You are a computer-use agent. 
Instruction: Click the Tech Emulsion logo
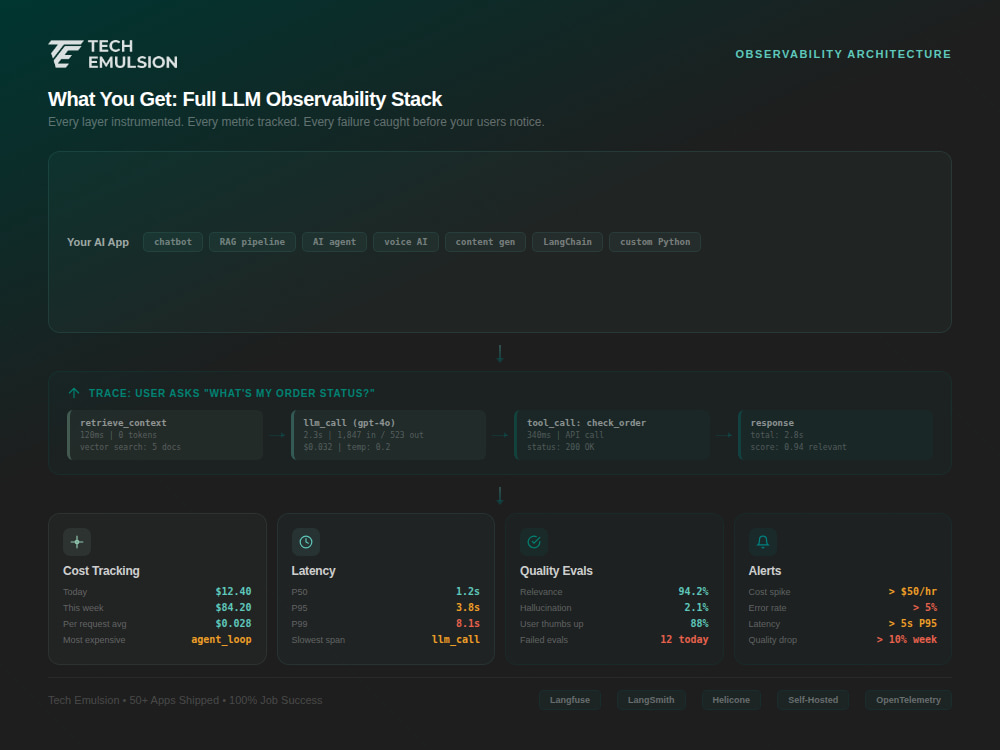click(113, 54)
